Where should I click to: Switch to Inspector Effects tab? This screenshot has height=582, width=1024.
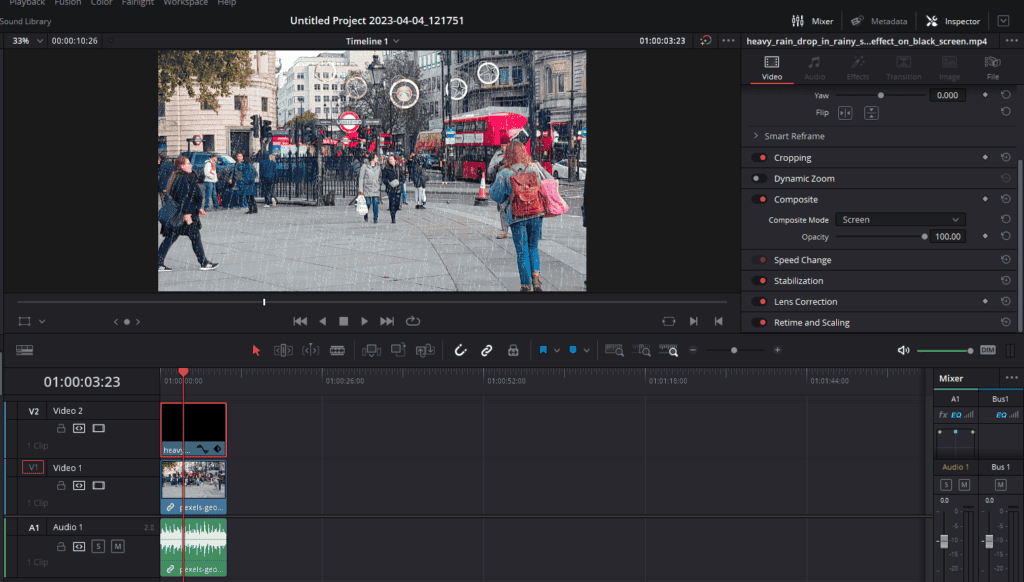[x=857, y=68]
